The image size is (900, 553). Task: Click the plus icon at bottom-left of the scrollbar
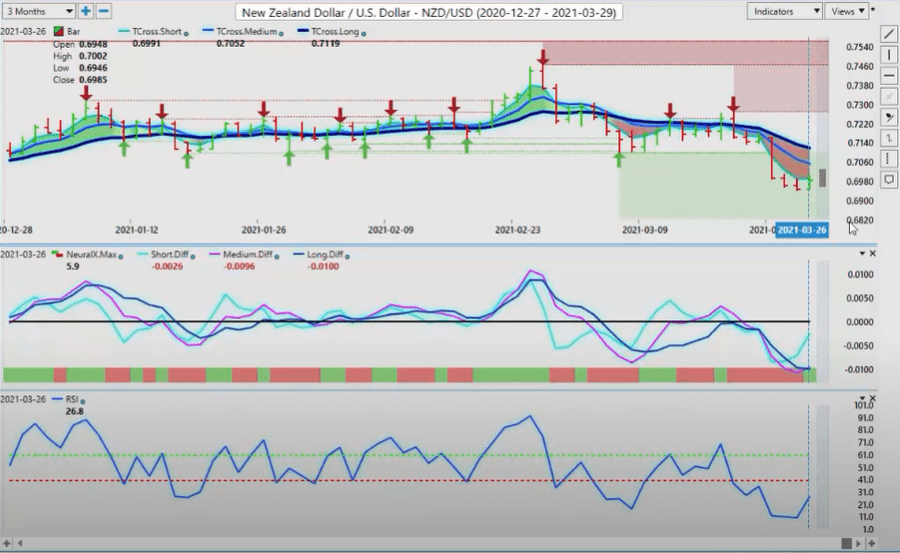(6, 543)
